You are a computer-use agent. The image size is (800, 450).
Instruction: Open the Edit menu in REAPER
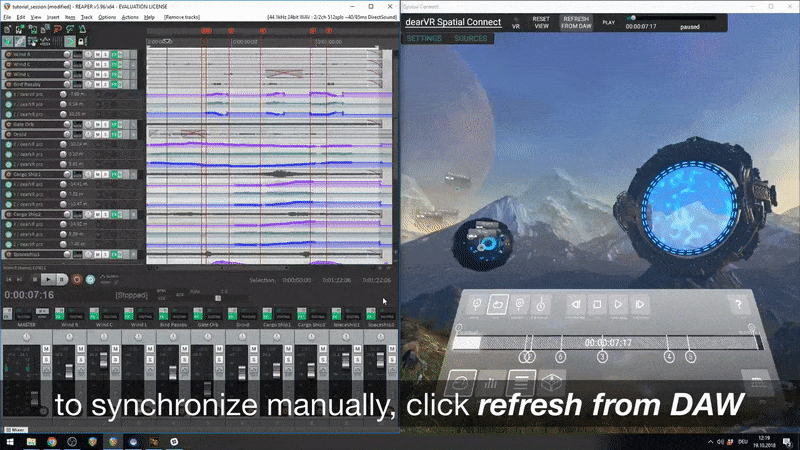coord(21,17)
